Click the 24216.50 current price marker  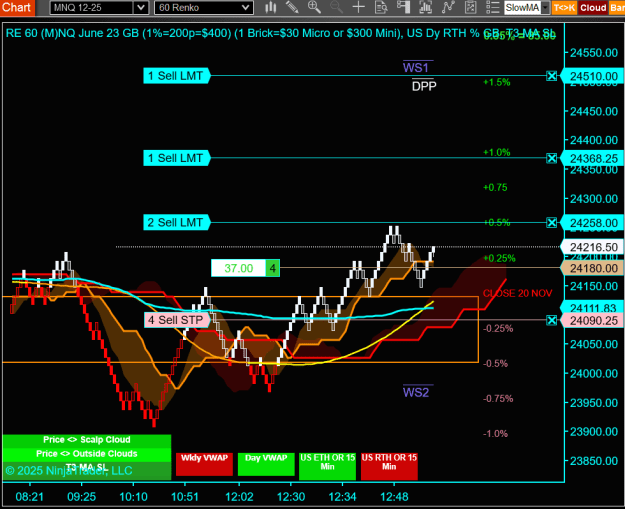pos(592,247)
